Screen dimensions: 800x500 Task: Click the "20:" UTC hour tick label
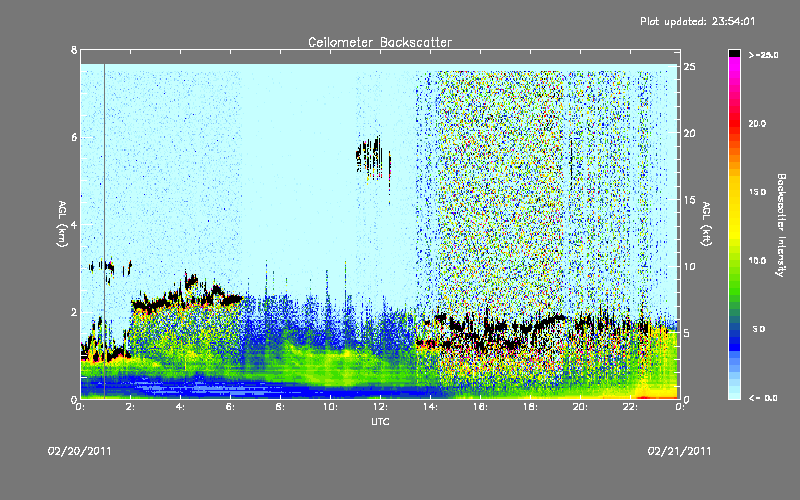pos(580,407)
